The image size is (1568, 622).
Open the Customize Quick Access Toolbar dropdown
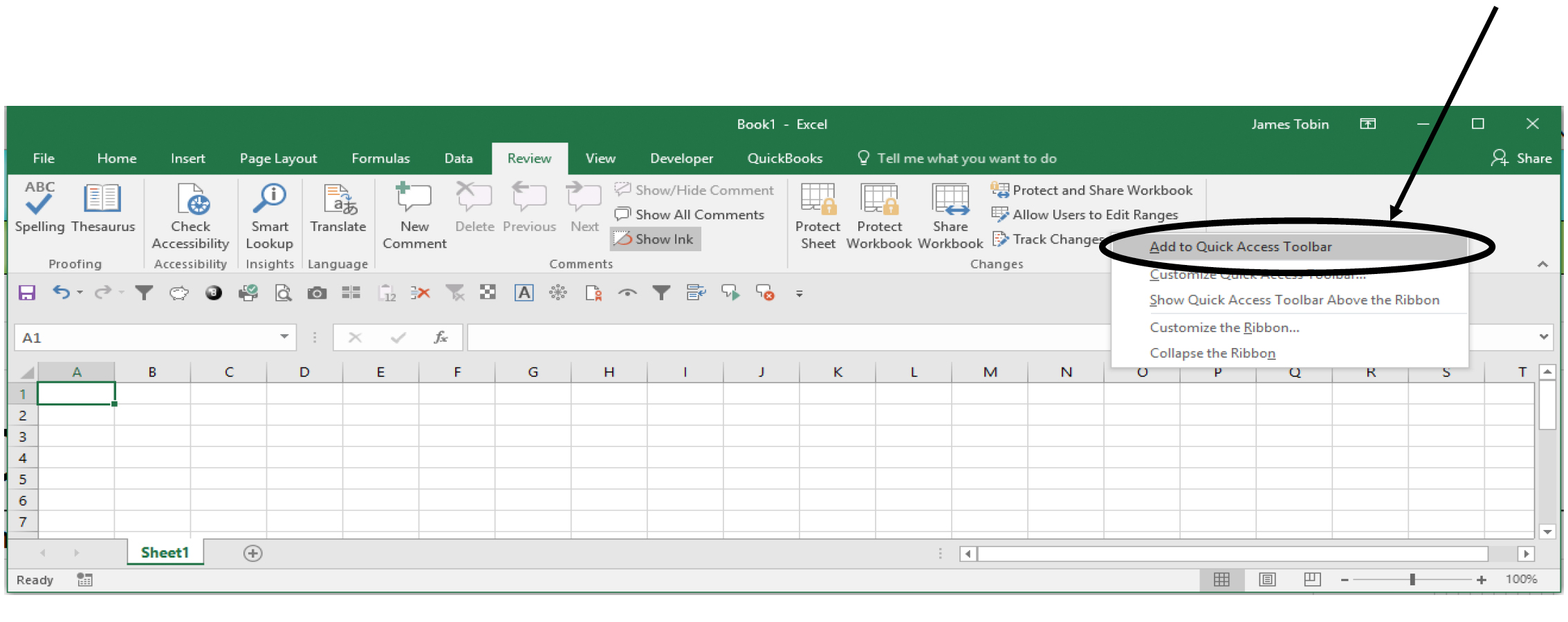[800, 294]
